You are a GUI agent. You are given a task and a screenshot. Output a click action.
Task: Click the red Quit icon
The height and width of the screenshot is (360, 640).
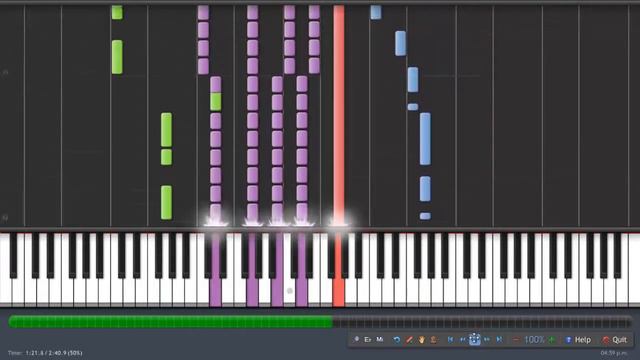(606, 340)
